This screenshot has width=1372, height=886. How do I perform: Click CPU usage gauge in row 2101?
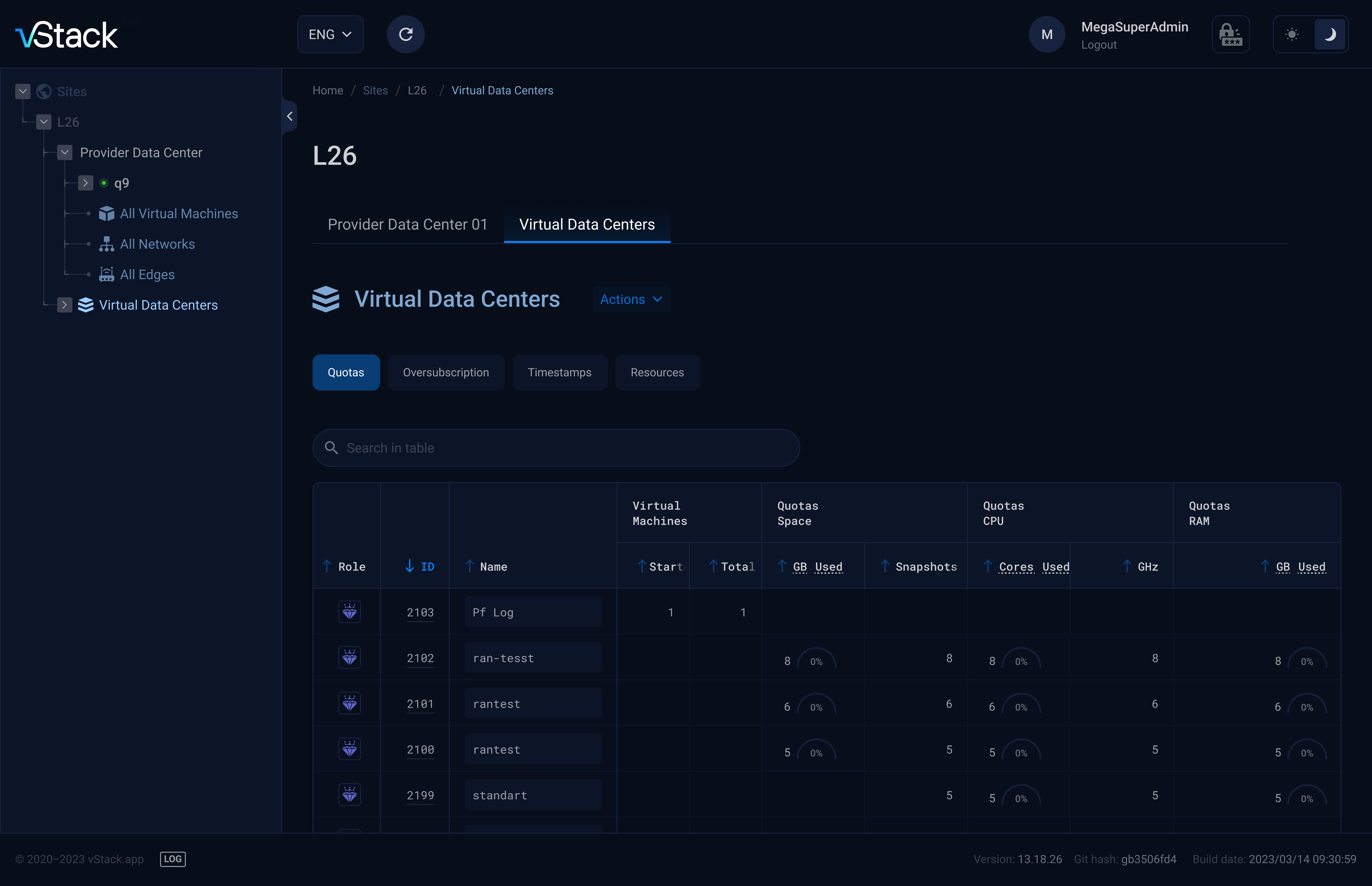click(1021, 704)
